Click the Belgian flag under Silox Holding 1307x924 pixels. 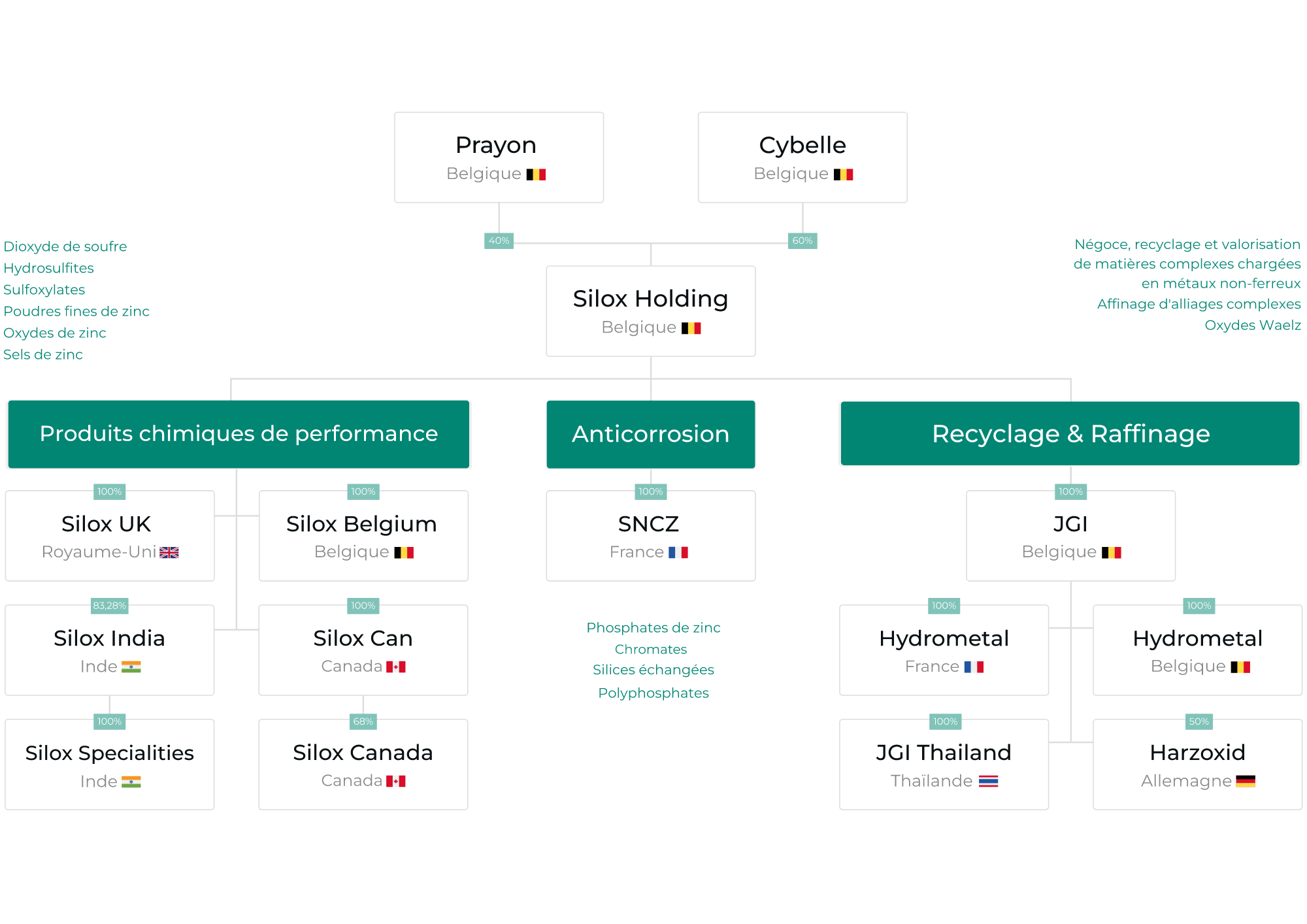tap(691, 328)
